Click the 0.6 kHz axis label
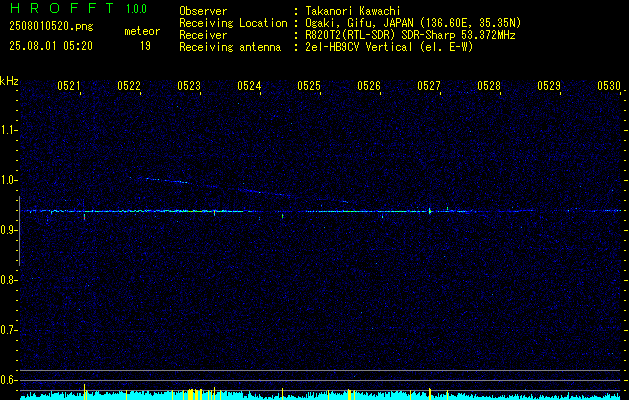This screenshot has height=400, width=629. coord(8,380)
